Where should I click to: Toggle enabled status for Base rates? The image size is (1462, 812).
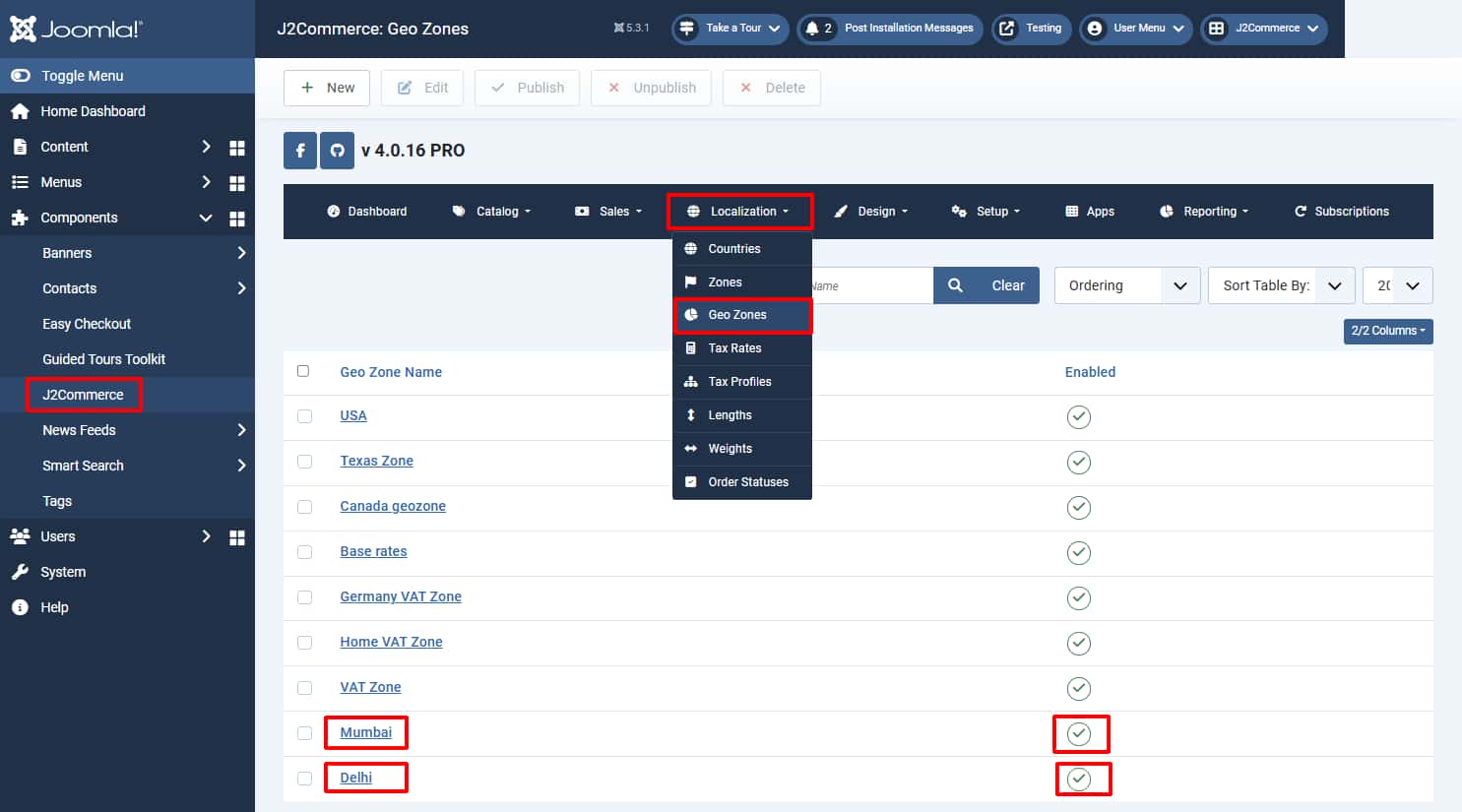tap(1079, 553)
